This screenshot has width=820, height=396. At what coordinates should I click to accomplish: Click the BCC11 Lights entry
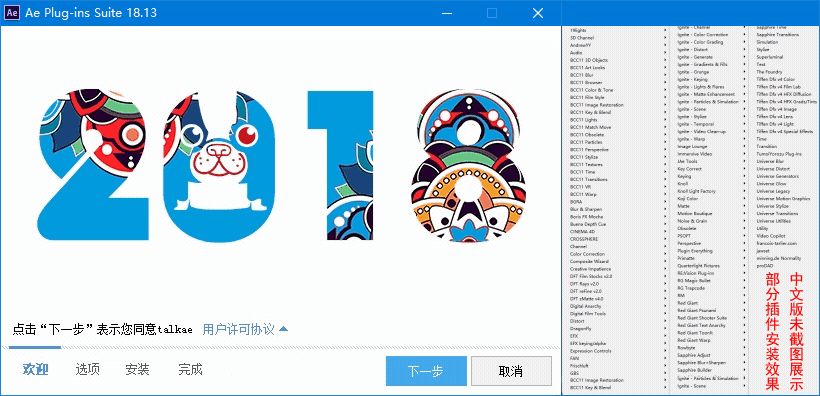(x=583, y=120)
